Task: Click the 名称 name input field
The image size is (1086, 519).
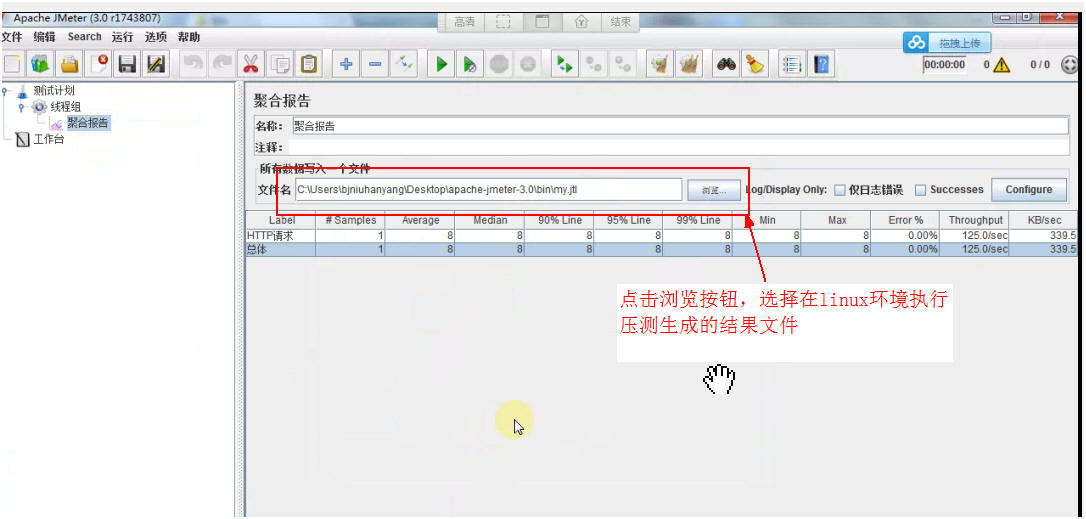Action: (679, 126)
